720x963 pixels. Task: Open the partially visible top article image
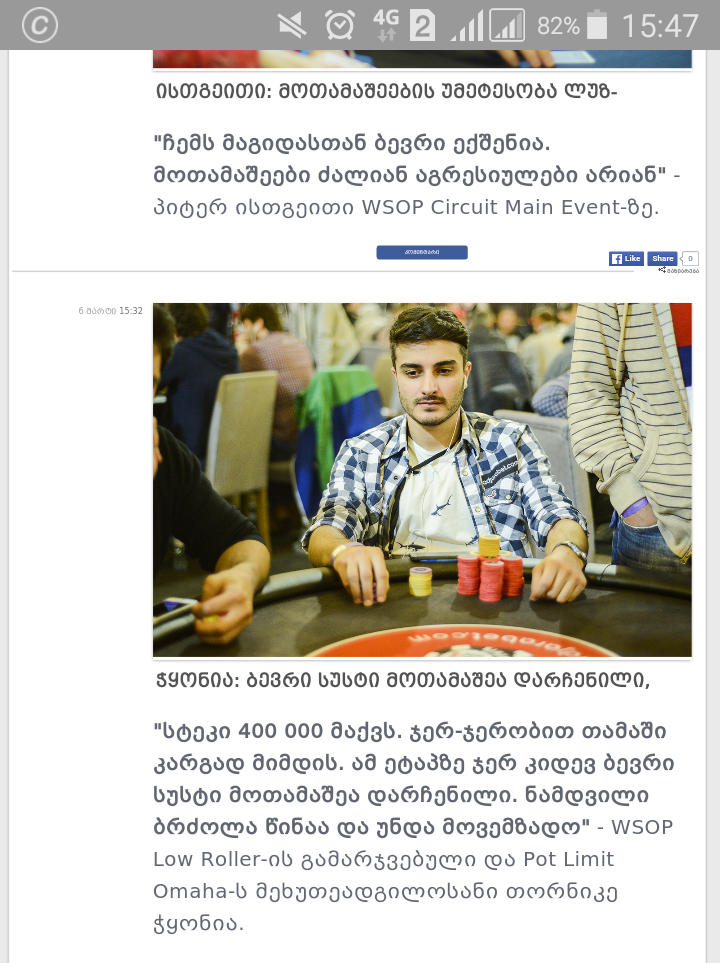tap(422, 59)
